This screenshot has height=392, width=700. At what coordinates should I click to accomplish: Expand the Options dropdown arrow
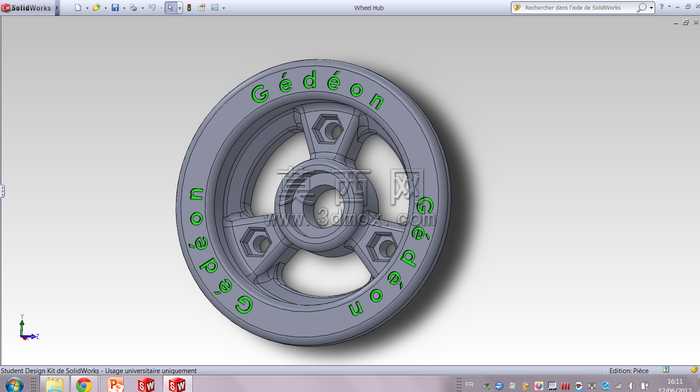point(224,8)
